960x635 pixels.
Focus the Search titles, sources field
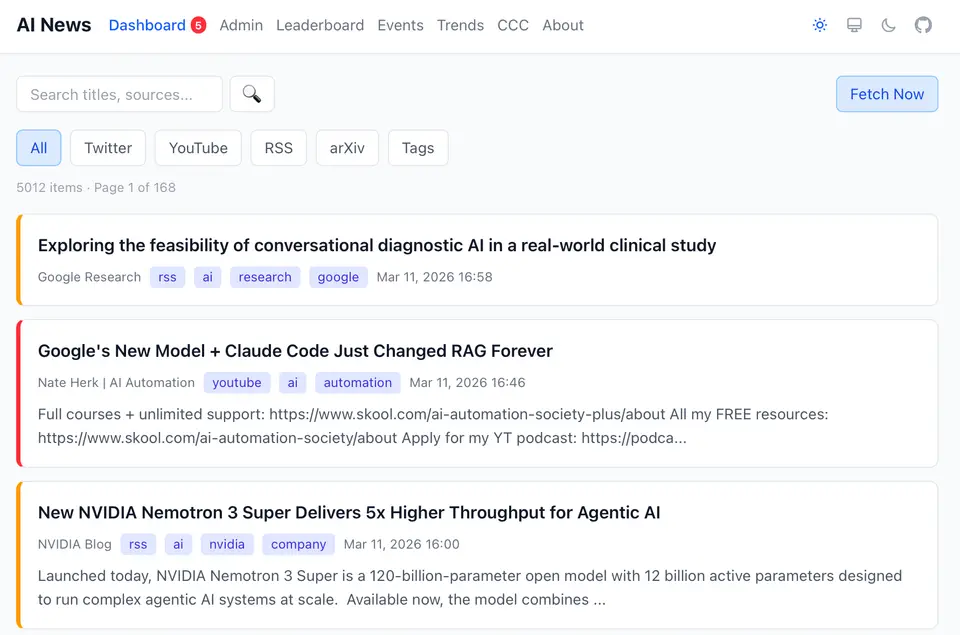(119, 94)
